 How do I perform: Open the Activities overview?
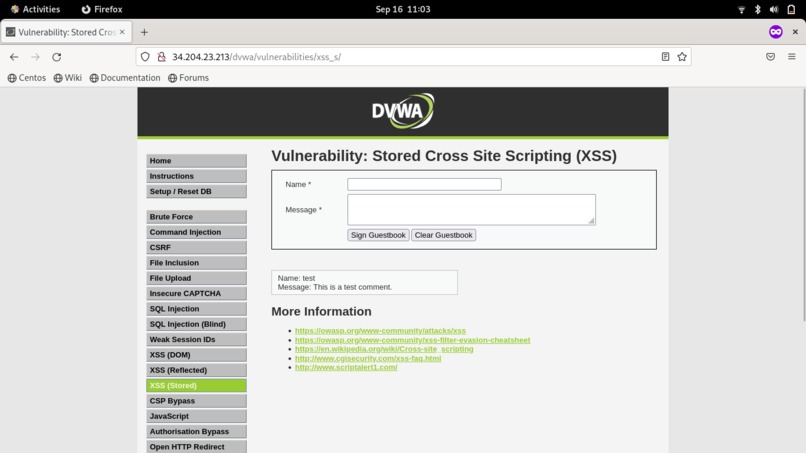(35, 9)
